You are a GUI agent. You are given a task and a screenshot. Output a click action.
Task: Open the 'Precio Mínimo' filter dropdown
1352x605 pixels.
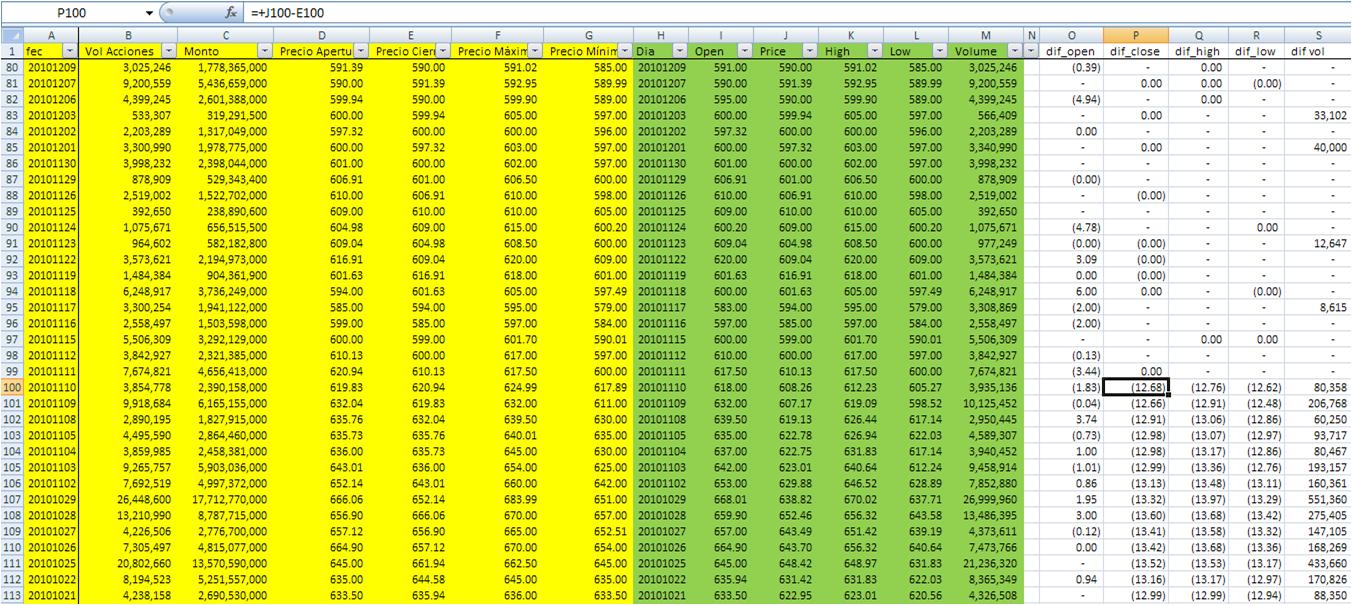coord(625,50)
